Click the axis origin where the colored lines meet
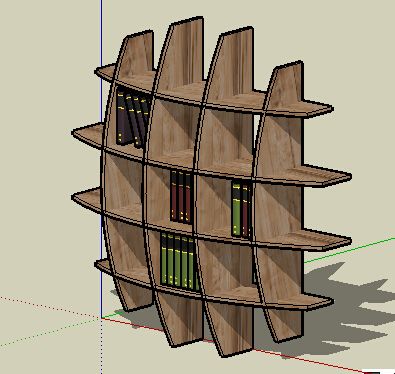The image size is (395, 374). tap(101, 318)
